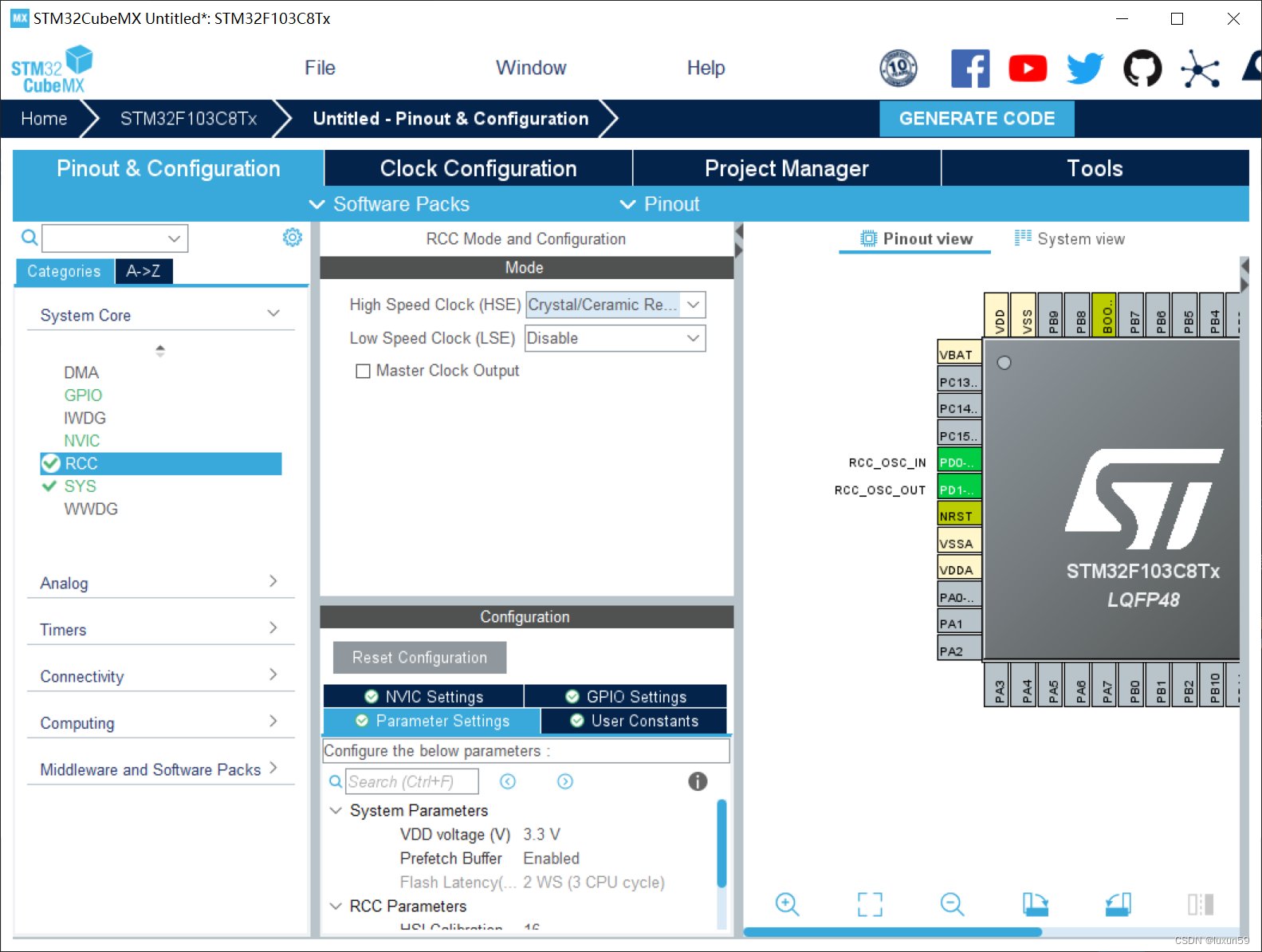This screenshot has height=952, width=1262.
Task: Switch to System view
Action: 1070,238
